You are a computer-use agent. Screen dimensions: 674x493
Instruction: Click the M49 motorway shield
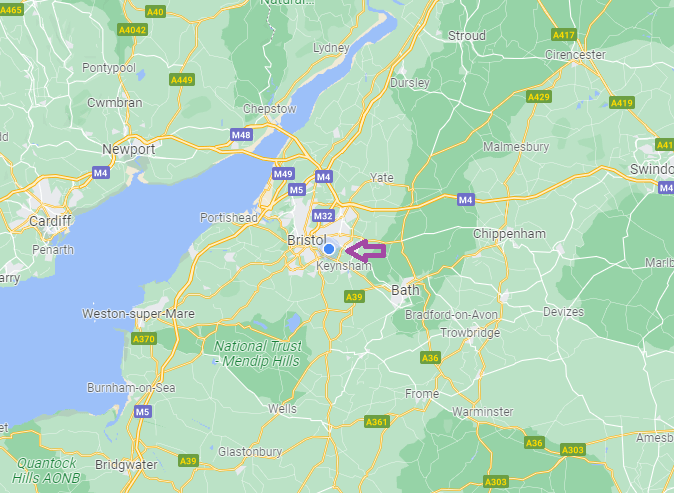click(x=283, y=174)
